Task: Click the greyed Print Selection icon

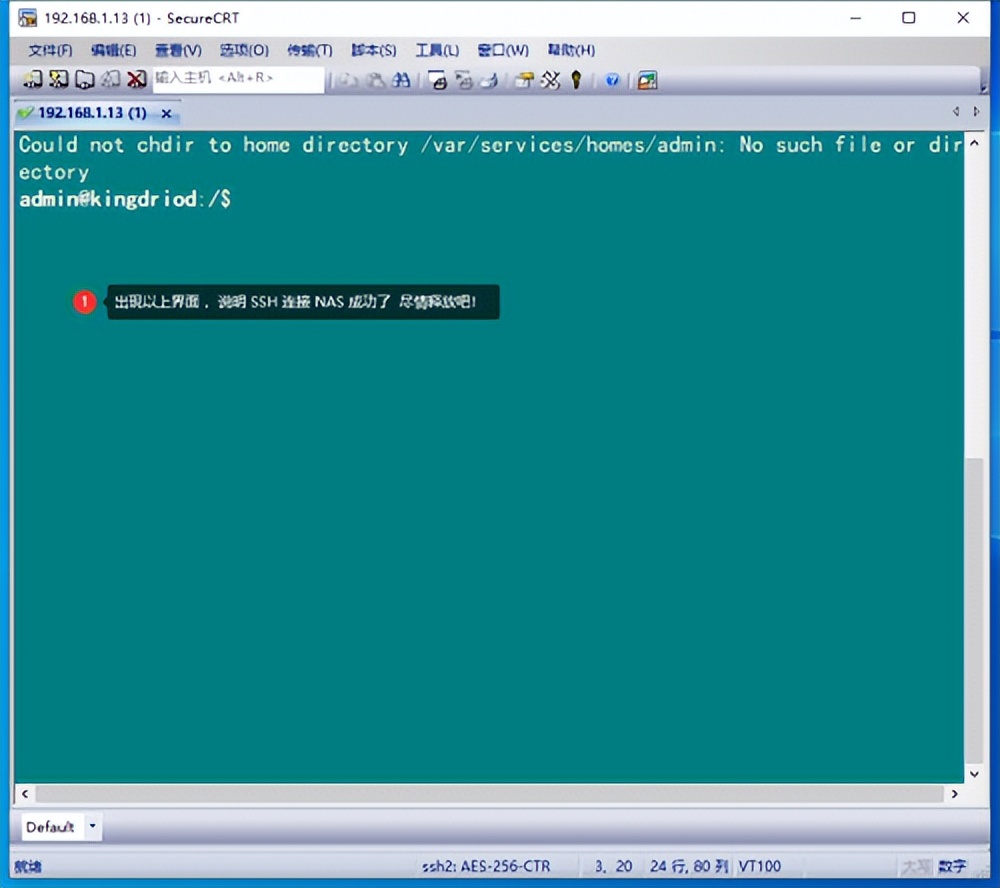Action: coord(464,80)
